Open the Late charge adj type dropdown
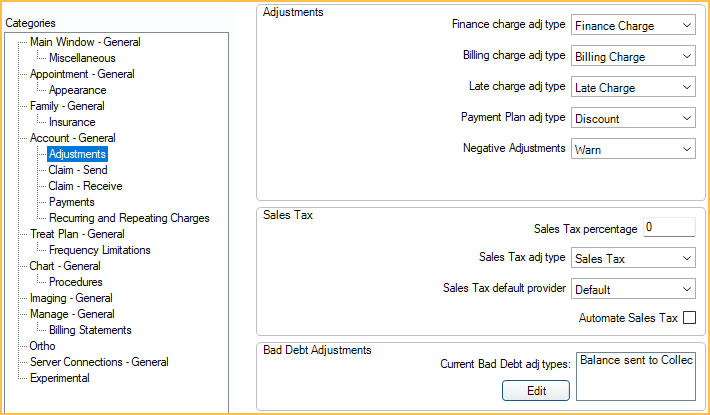The image size is (710, 415). coord(634,88)
